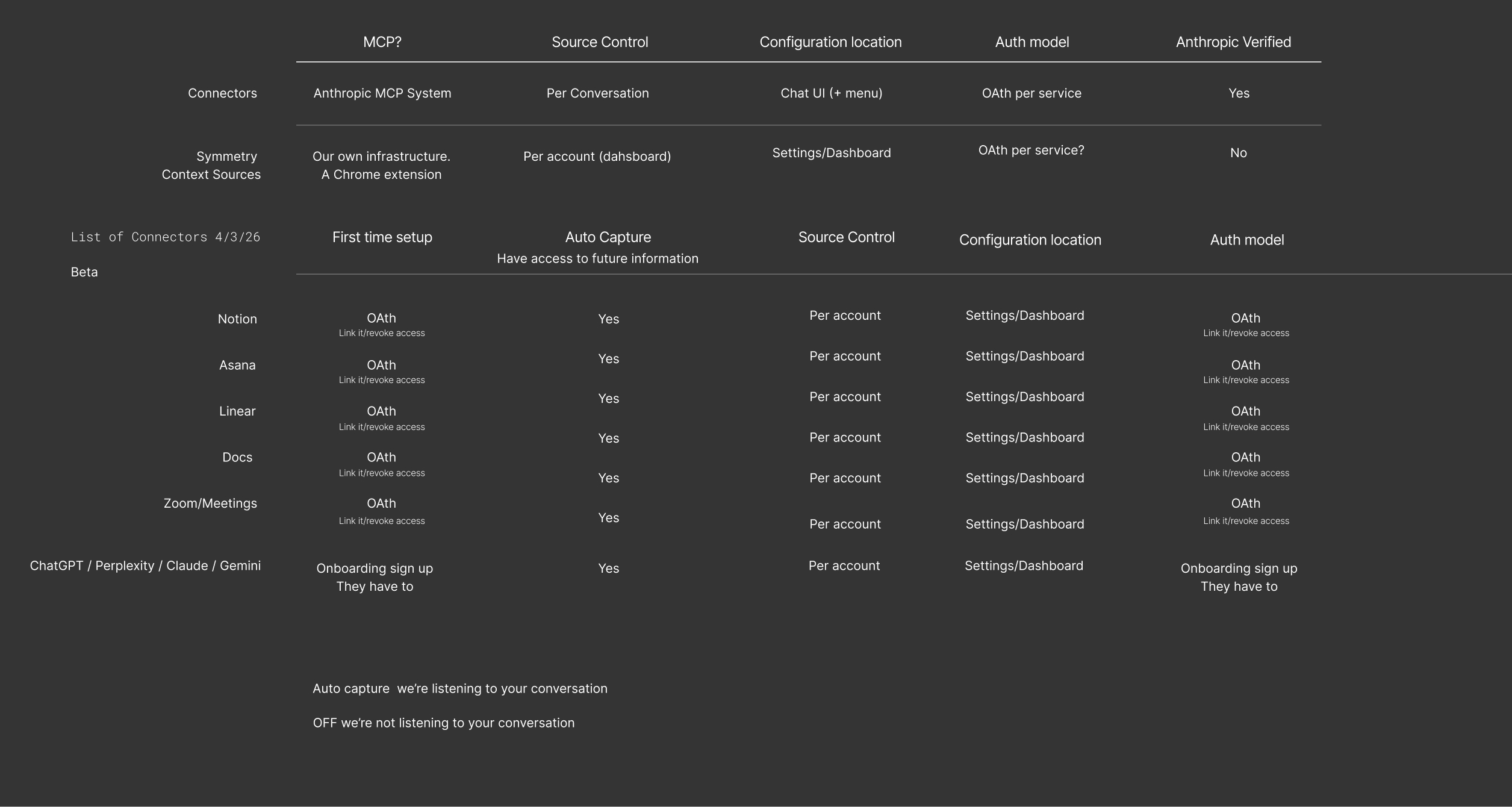Click 'Auto capture we're listening to your conversation'
This screenshot has width=1512, height=807.
[x=460, y=689]
